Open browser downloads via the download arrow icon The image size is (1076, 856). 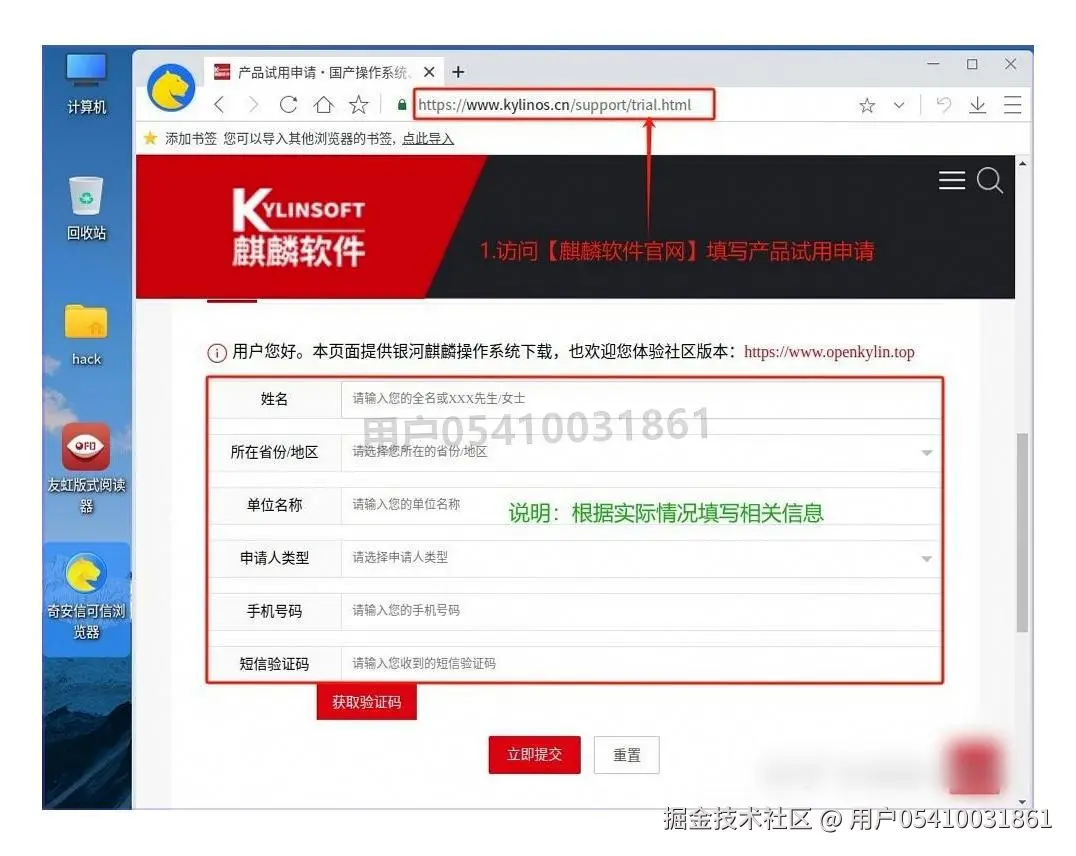click(977, 104)
